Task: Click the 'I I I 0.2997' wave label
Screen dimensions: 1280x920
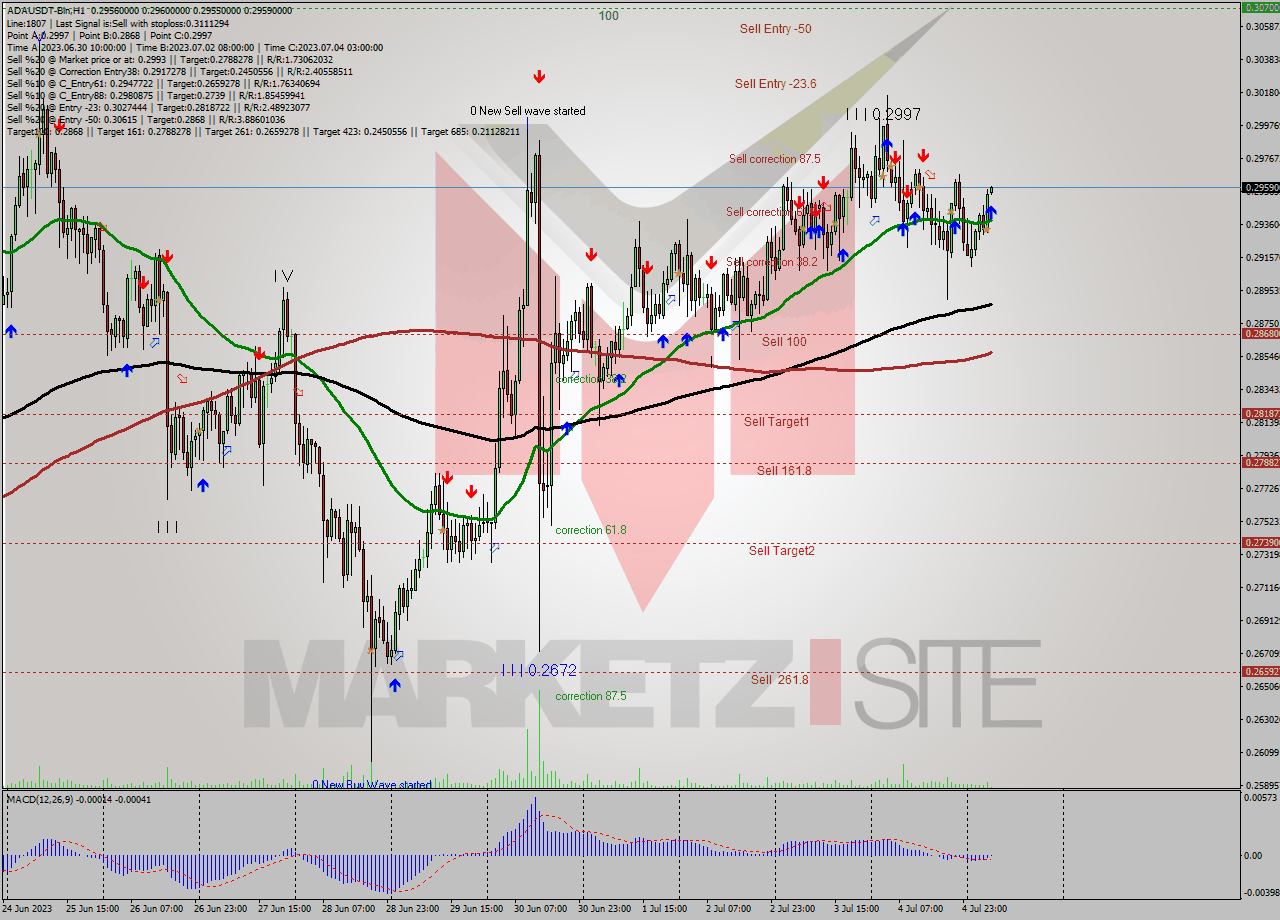Action: (883, 115)
